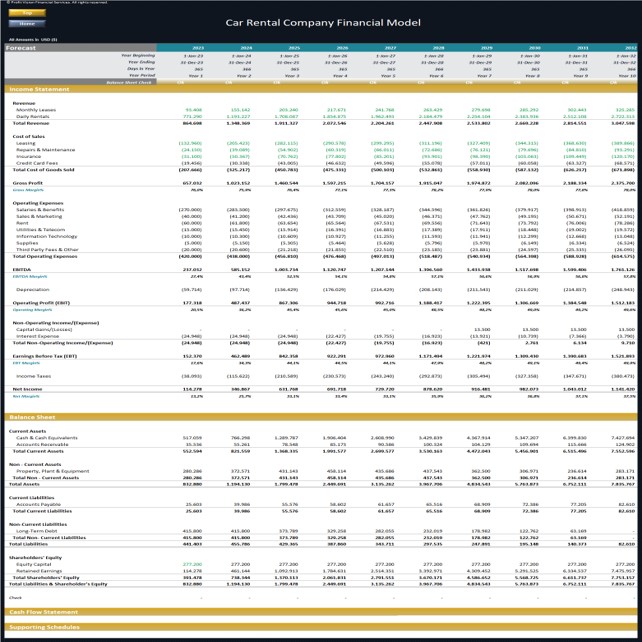This screenshot has height=642, width=642.
Task: Select the Monthly Leases row label
Action: coord(36,110)
